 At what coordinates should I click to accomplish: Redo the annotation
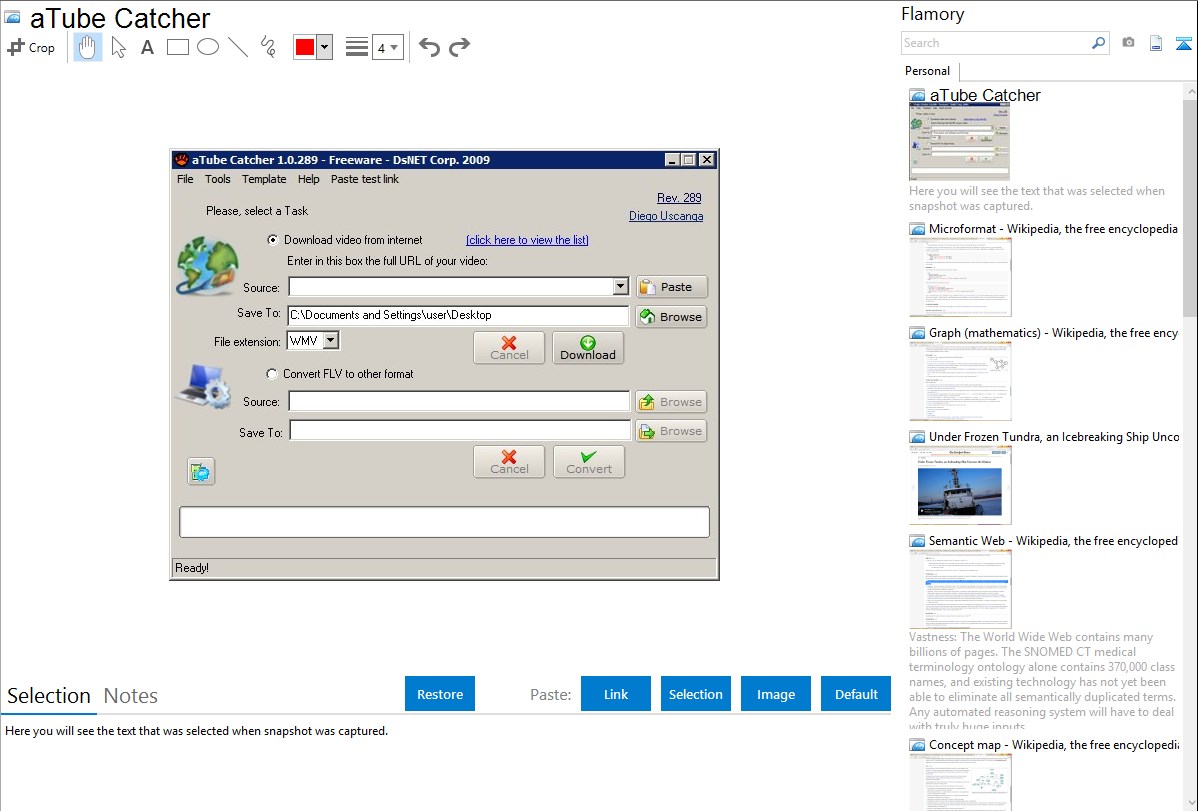coord(459,47)
